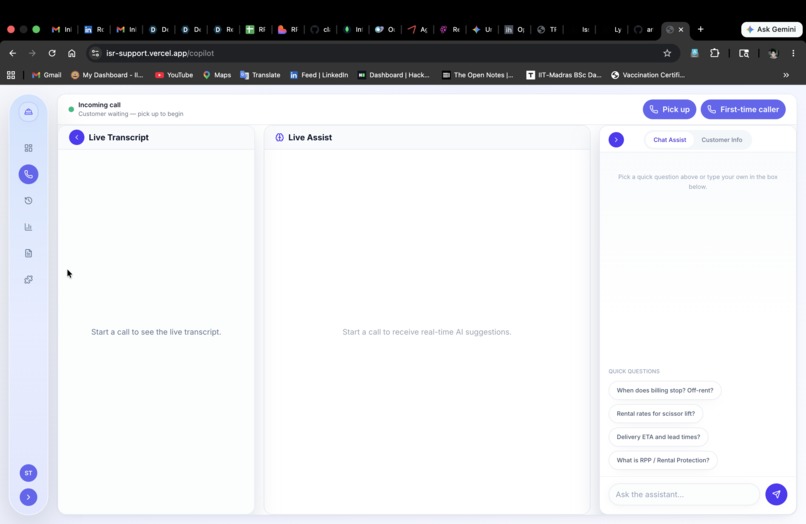This screenshot has height=524, width=806.
Task: Open the YouTube bookmark
Action: [x=174, y=75]
